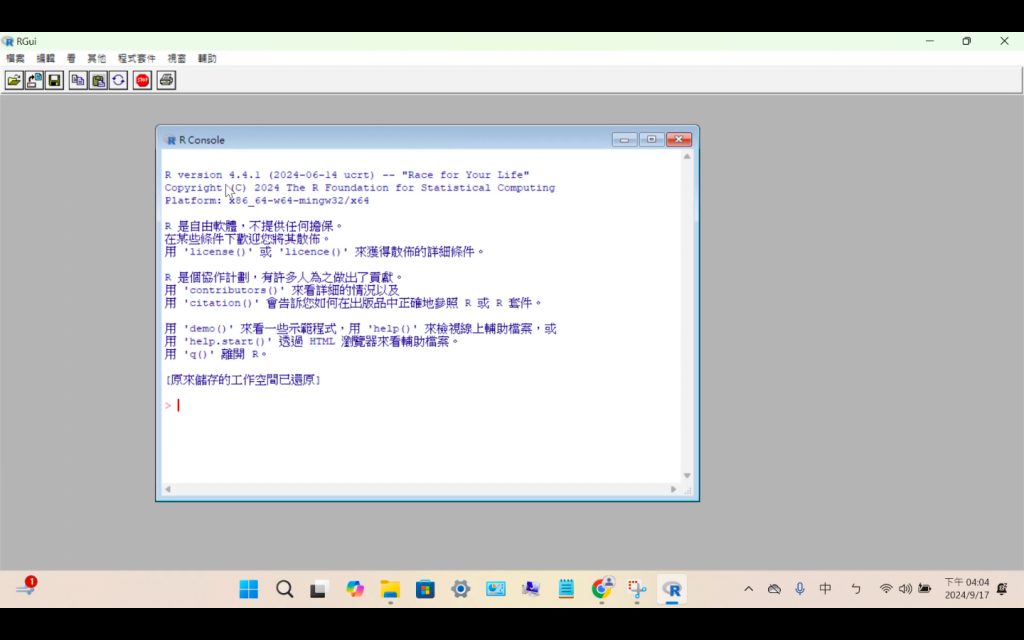The image size is (1024, 640).
Task: Click the RGui title bar R icon
Action: click(8, 41)
